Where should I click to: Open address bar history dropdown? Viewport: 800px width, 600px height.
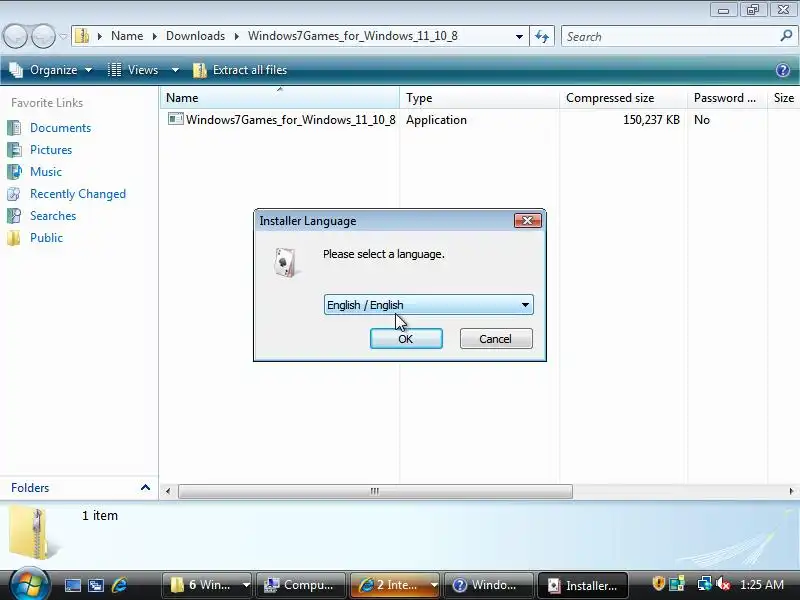pyautogui.click(x=519, y=36)
